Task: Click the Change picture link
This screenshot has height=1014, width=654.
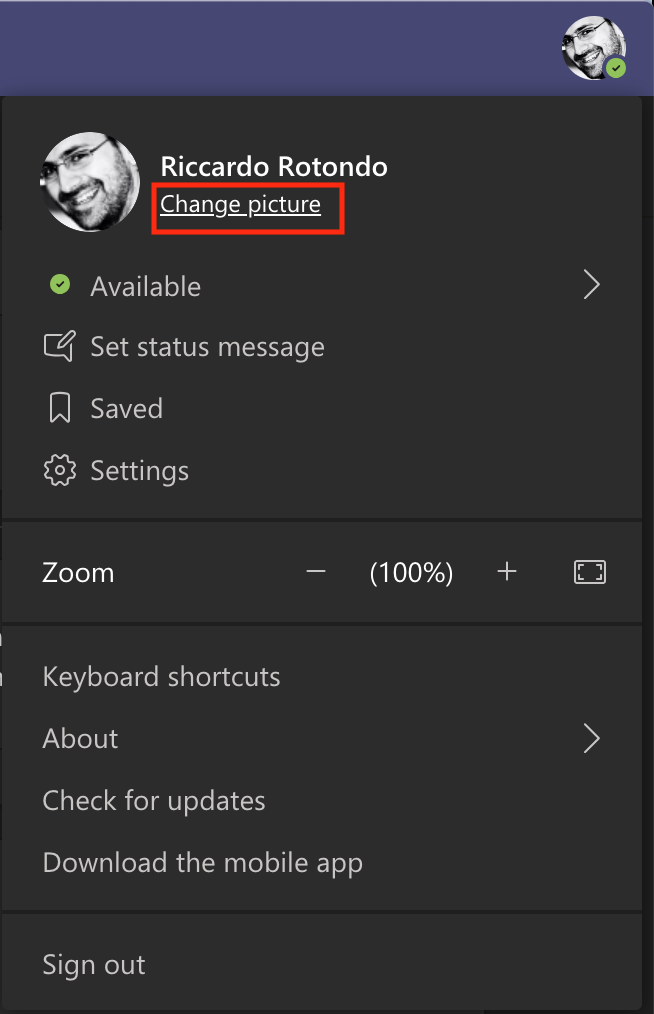Action: click(x=241, y=204)
